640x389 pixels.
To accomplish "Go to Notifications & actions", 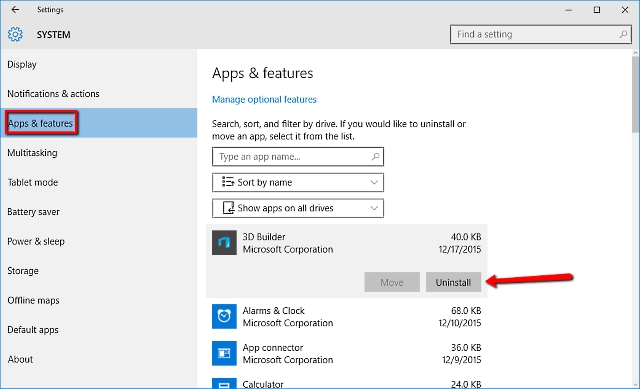I will pos(53,94).
